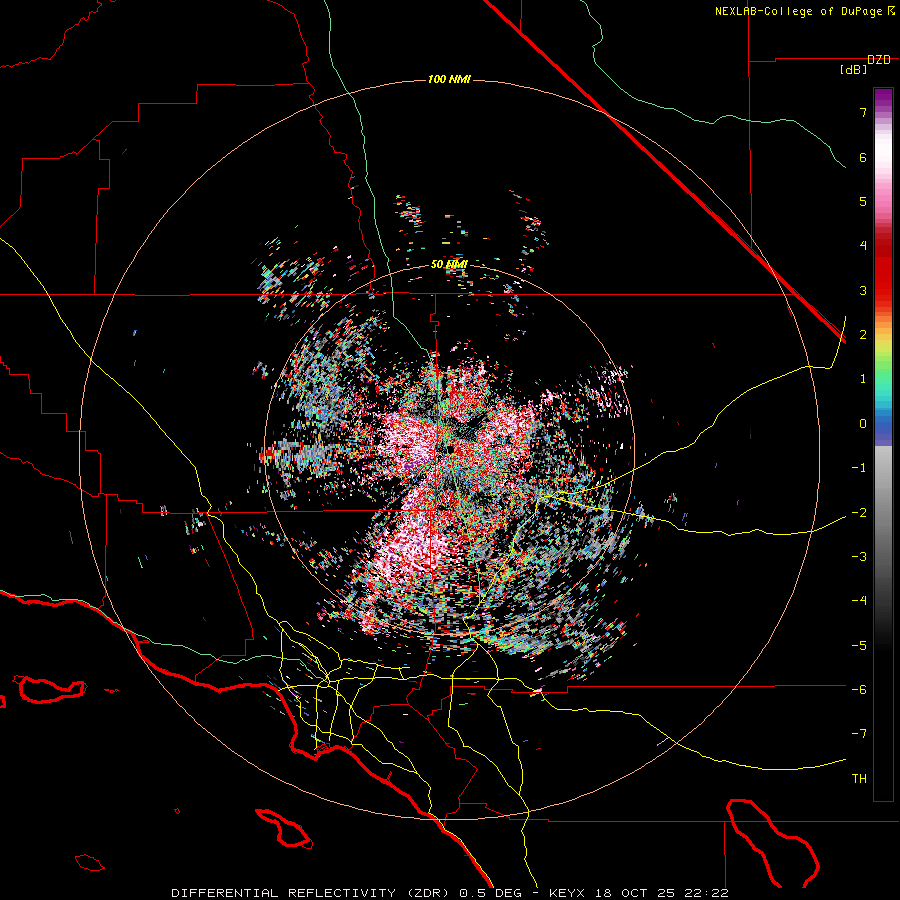This screenshot has height=900, width=900.
Task: Click the -1 value on color scale
Action: pos(859,468)
